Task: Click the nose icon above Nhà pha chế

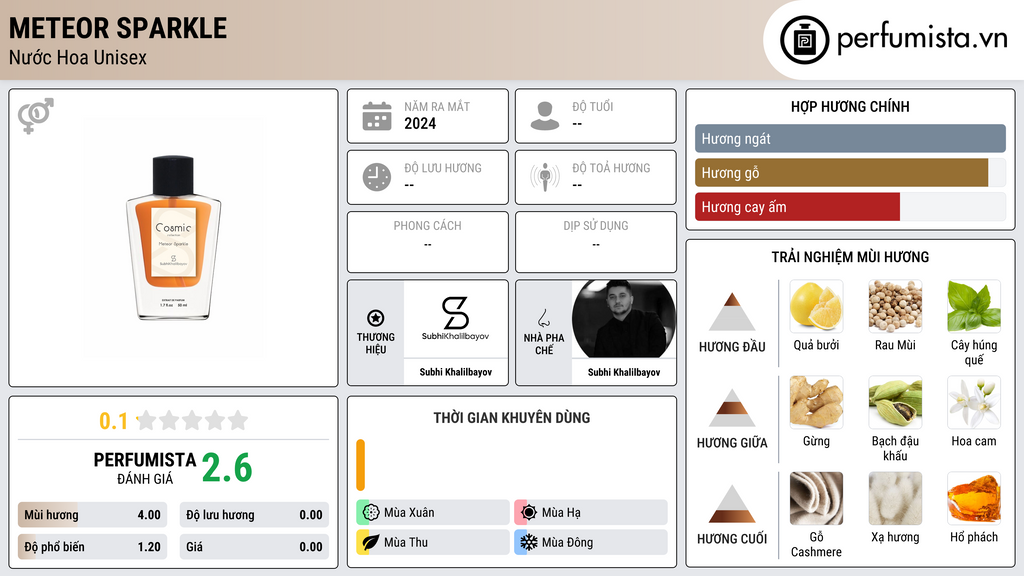Action: [543, 319]
